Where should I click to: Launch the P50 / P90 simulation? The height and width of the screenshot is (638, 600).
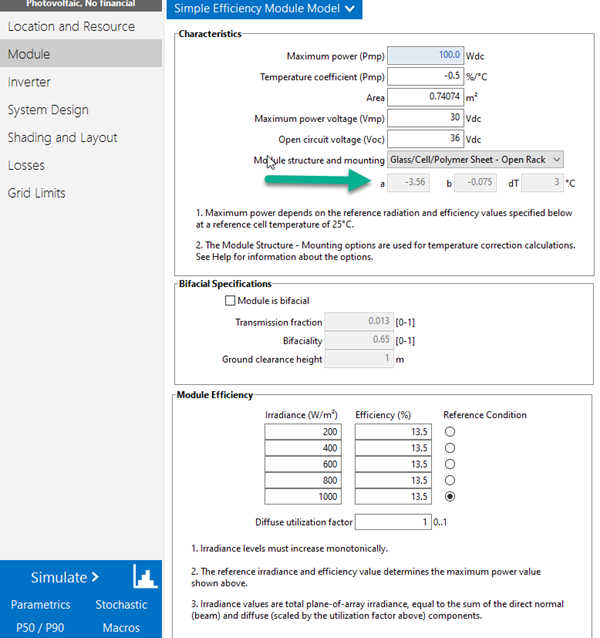tap(40, 627)
